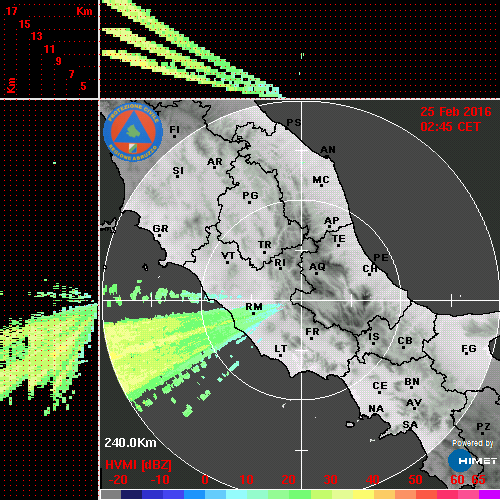The image size is (500, 500).
Task: Click the 'FI' city label
Action: click(x=174, y=129)
